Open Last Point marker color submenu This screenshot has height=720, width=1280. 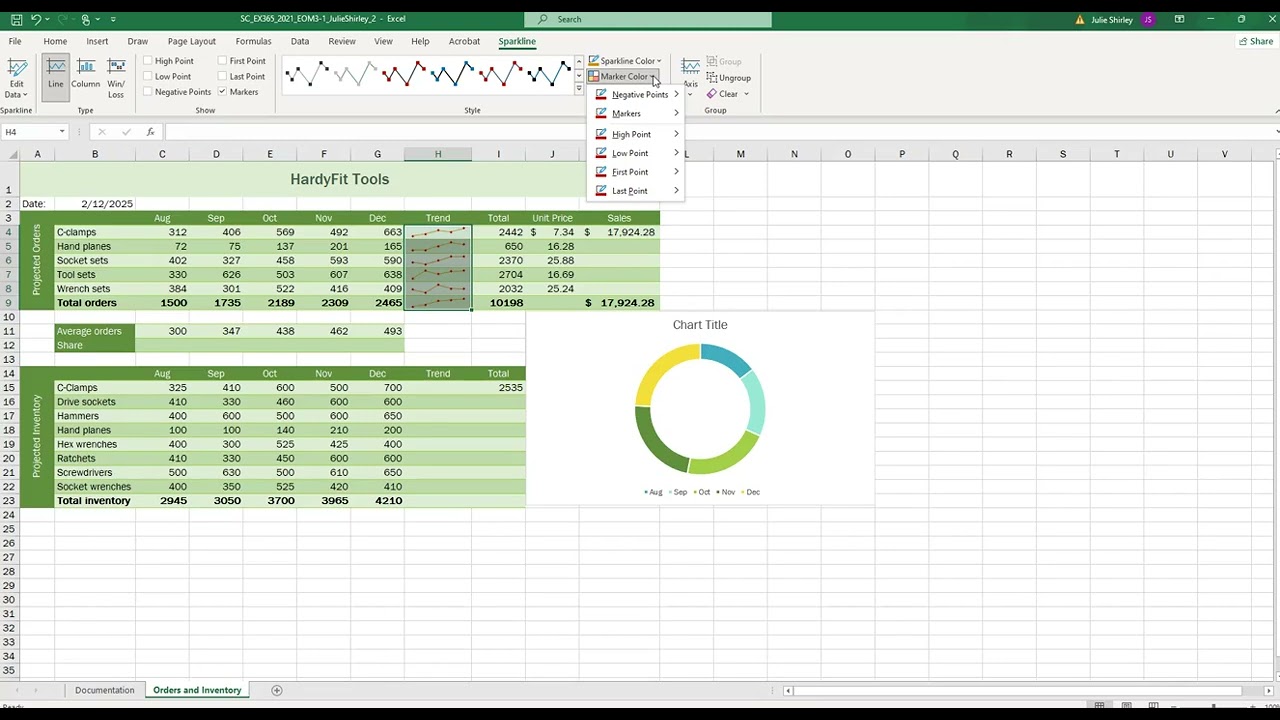click(x=637, y=191)
